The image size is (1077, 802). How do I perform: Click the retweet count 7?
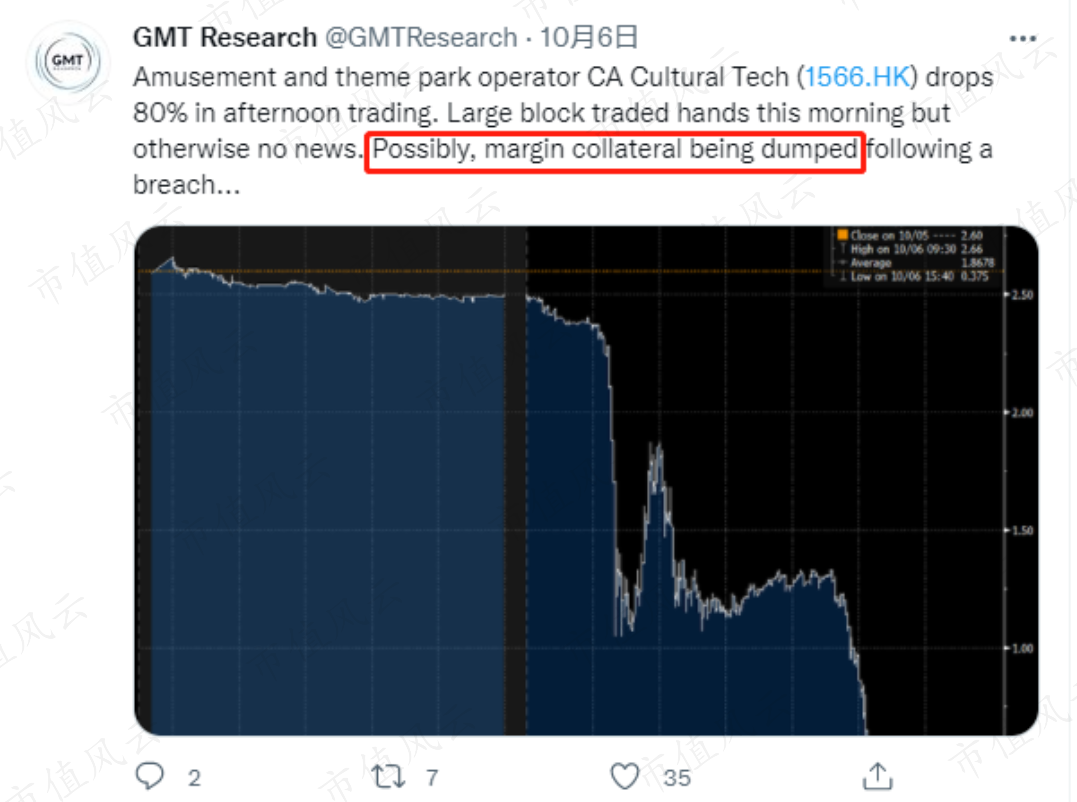tap(432, 777)
